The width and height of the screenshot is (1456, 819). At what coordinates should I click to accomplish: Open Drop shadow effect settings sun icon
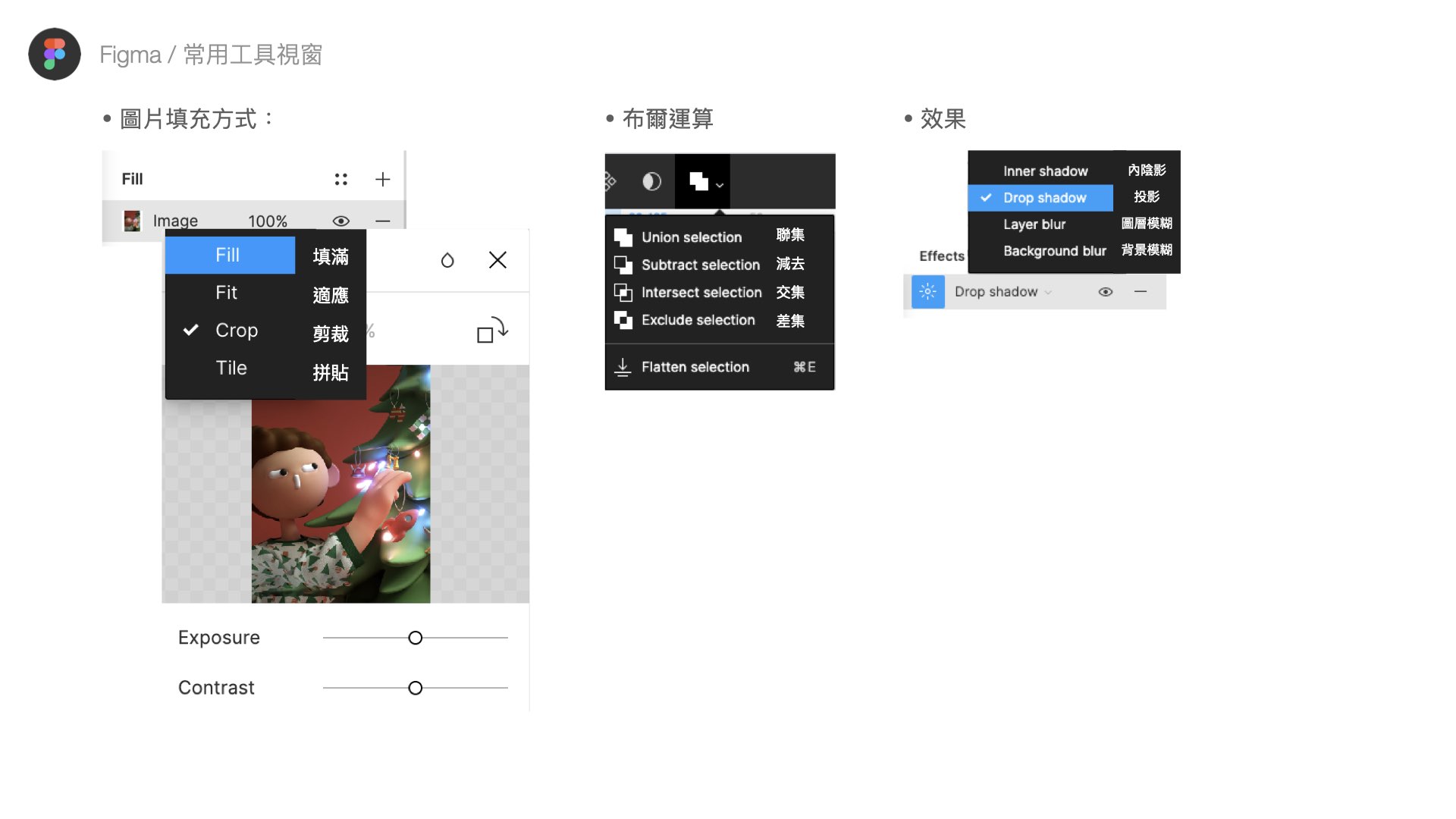coord(927,292)
